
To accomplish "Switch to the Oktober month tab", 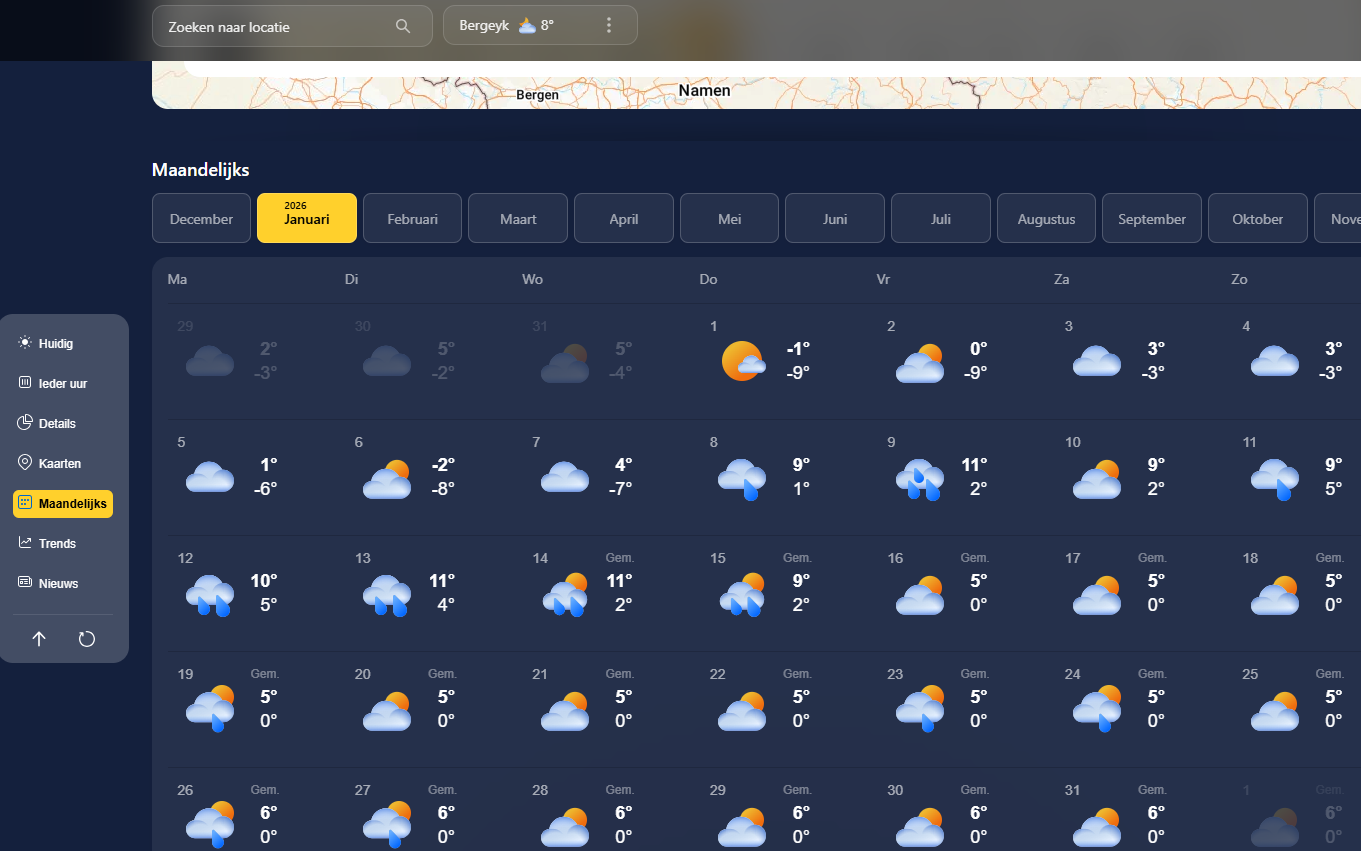I will coord(1258,219).
